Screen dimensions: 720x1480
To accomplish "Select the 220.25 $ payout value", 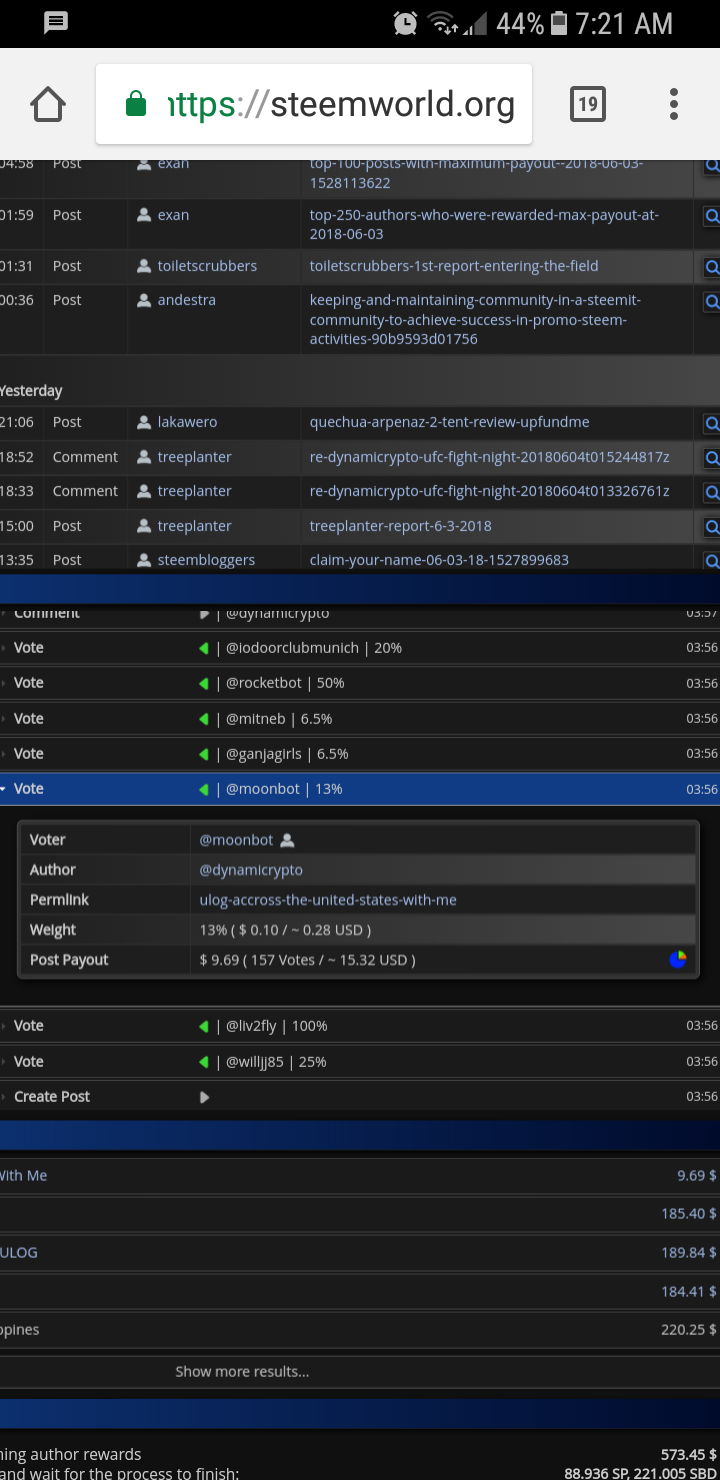I will (x=689, y=1330).
